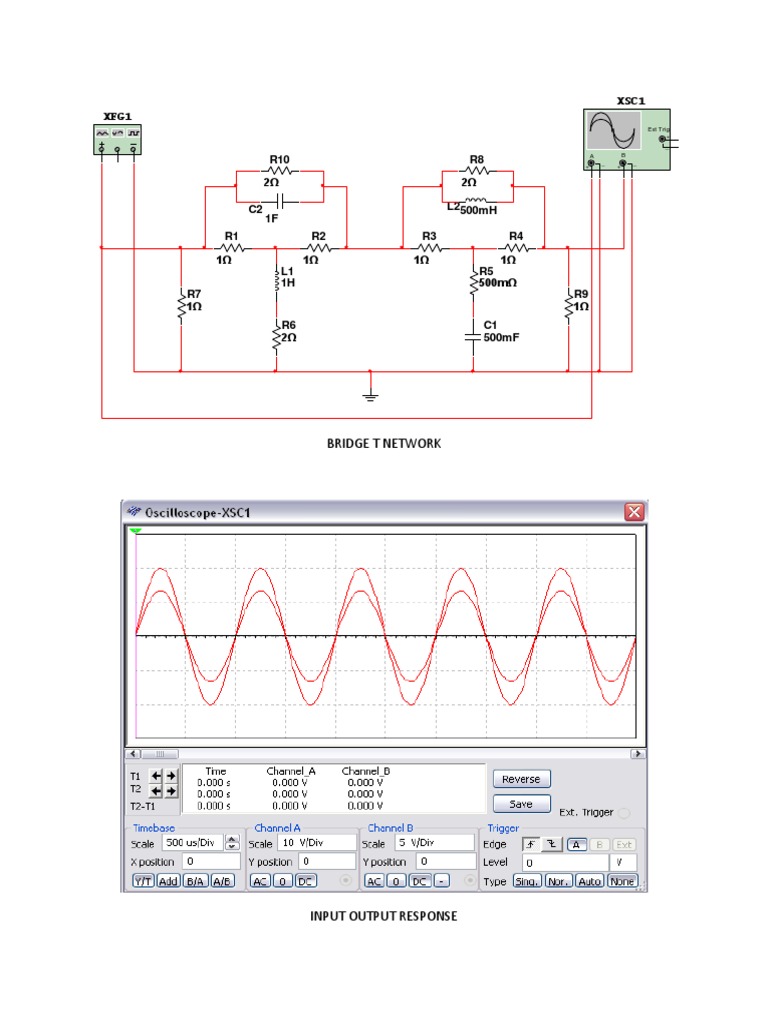
Task: Move cursor T2 right with arrow
Action: [x=171, y=791]
